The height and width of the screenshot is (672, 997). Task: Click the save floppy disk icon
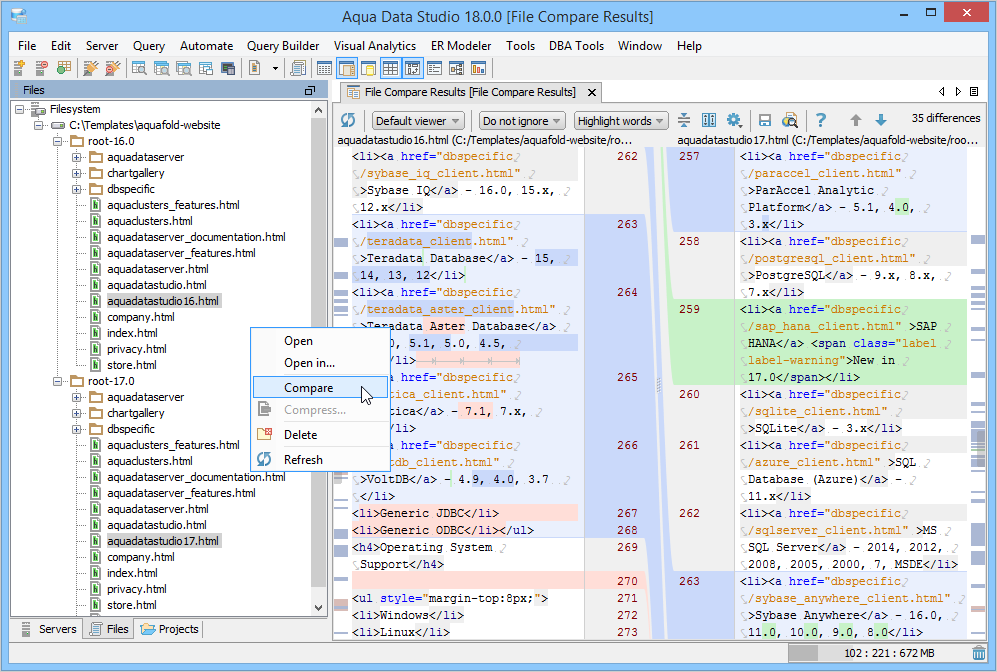click(765, 121)
